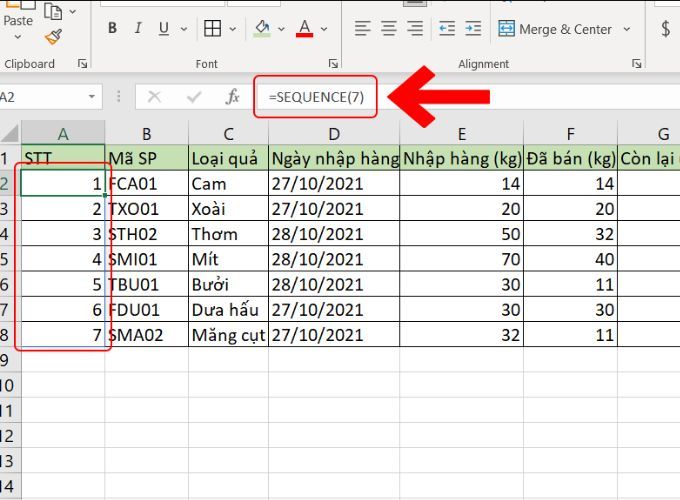The width and height of the screenshot is (680, 500).
Task: Align text right
Action: point(415,29)
